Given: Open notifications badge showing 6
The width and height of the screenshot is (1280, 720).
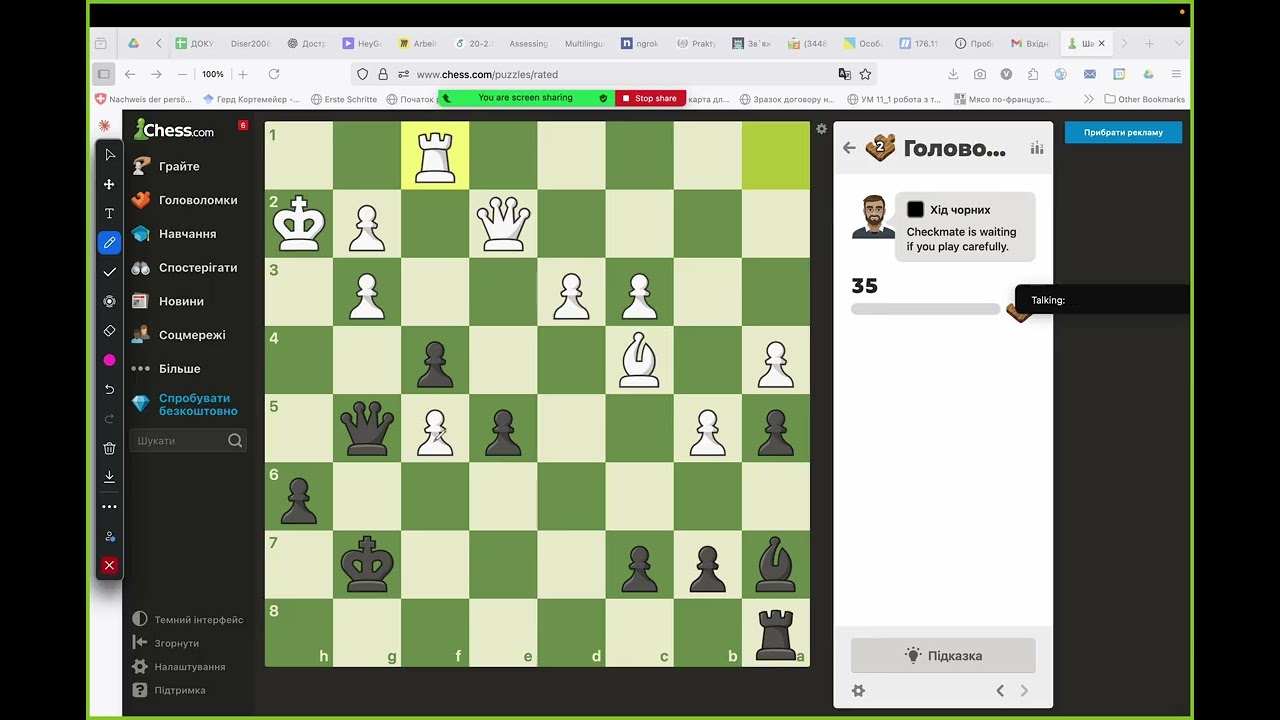Looking at the screenshot, I should pyautogui.click(x=243, y=125).
